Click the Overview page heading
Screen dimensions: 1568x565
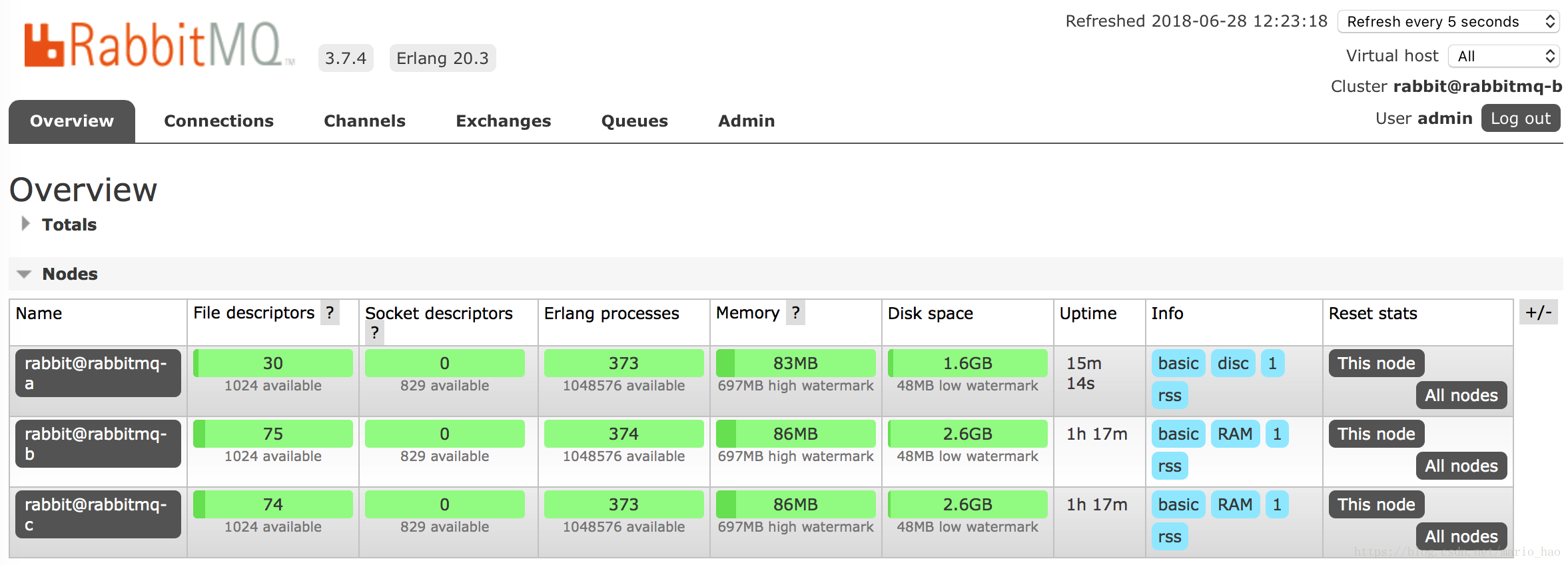click(x=83, y=190)
